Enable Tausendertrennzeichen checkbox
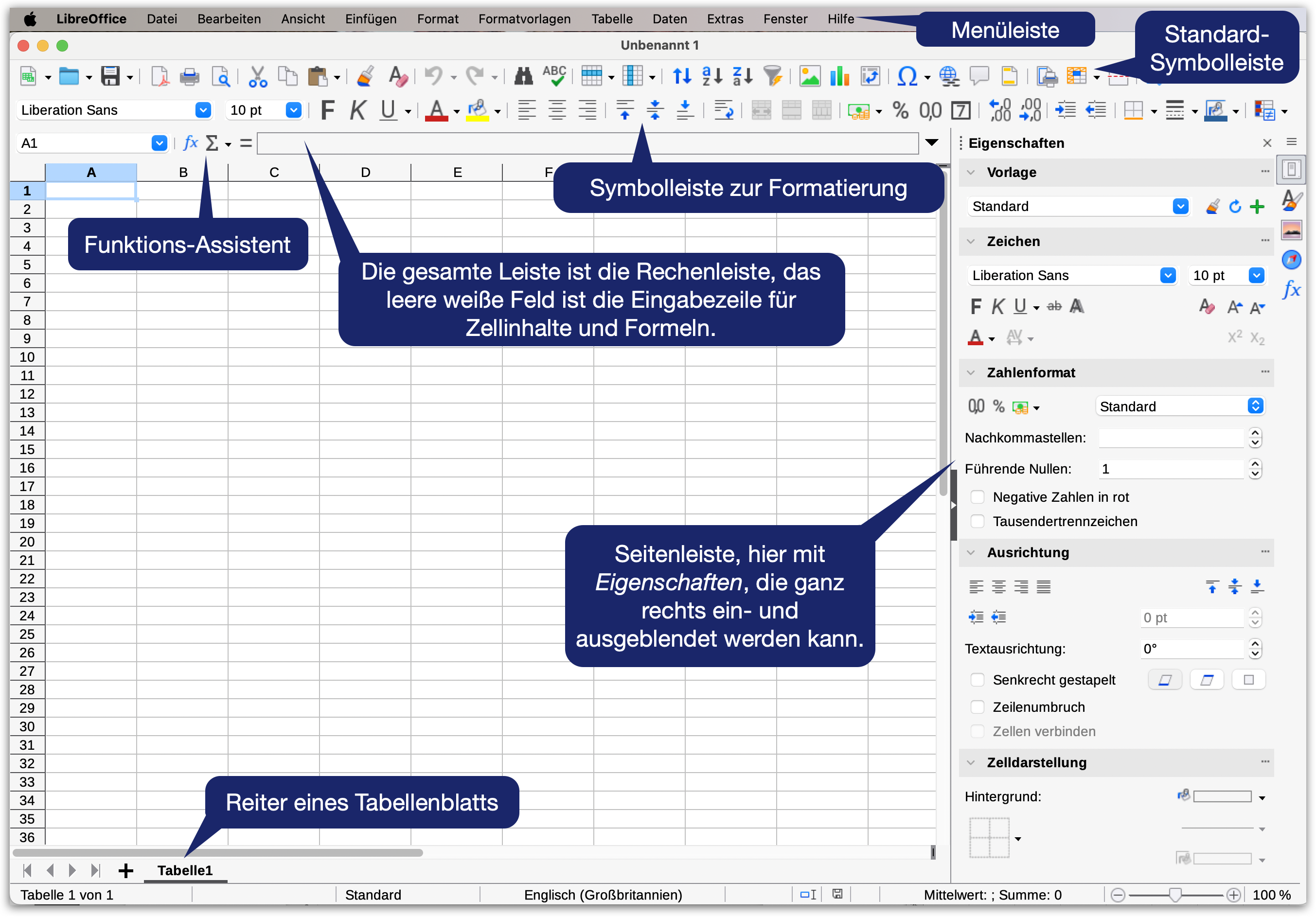This screenshot has width=1316, height=917. [977, 521]
